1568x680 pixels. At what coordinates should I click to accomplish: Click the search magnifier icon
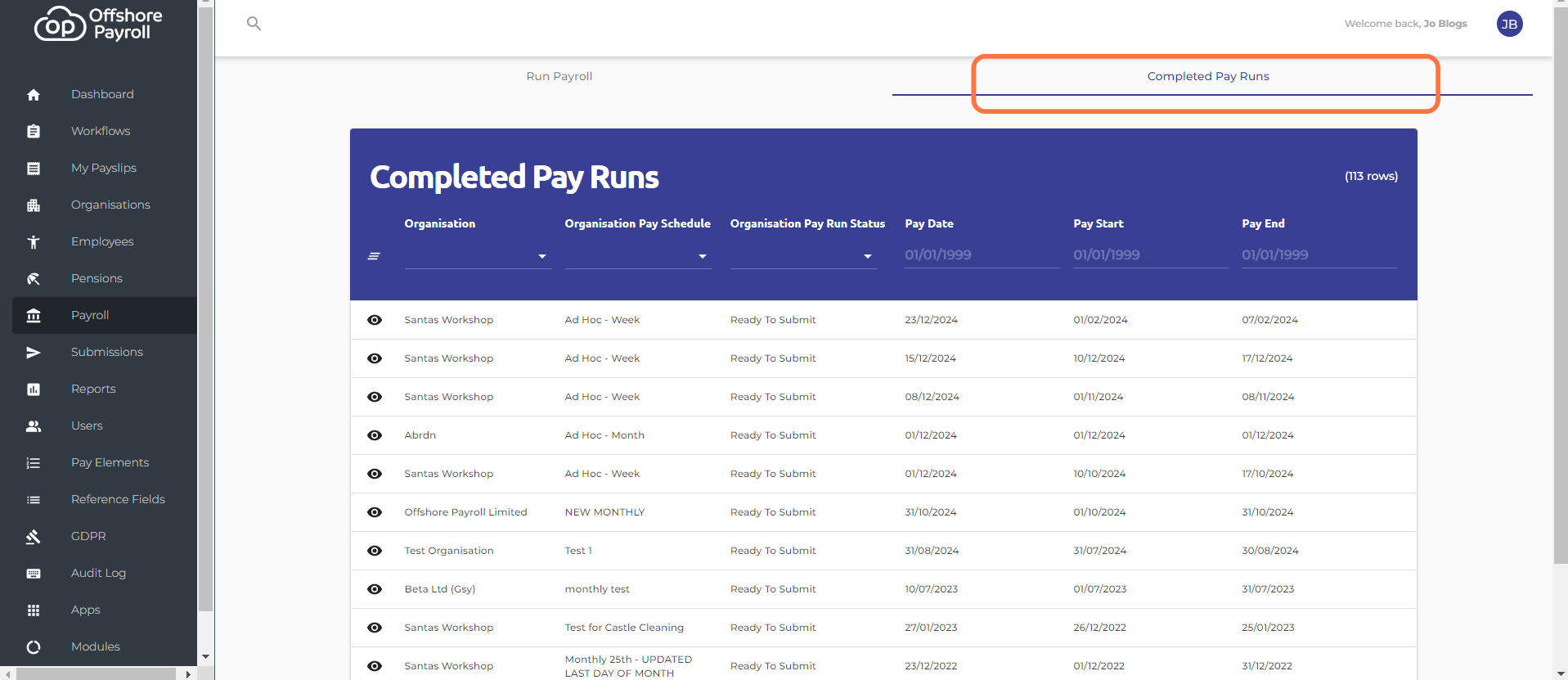point(254,24)
